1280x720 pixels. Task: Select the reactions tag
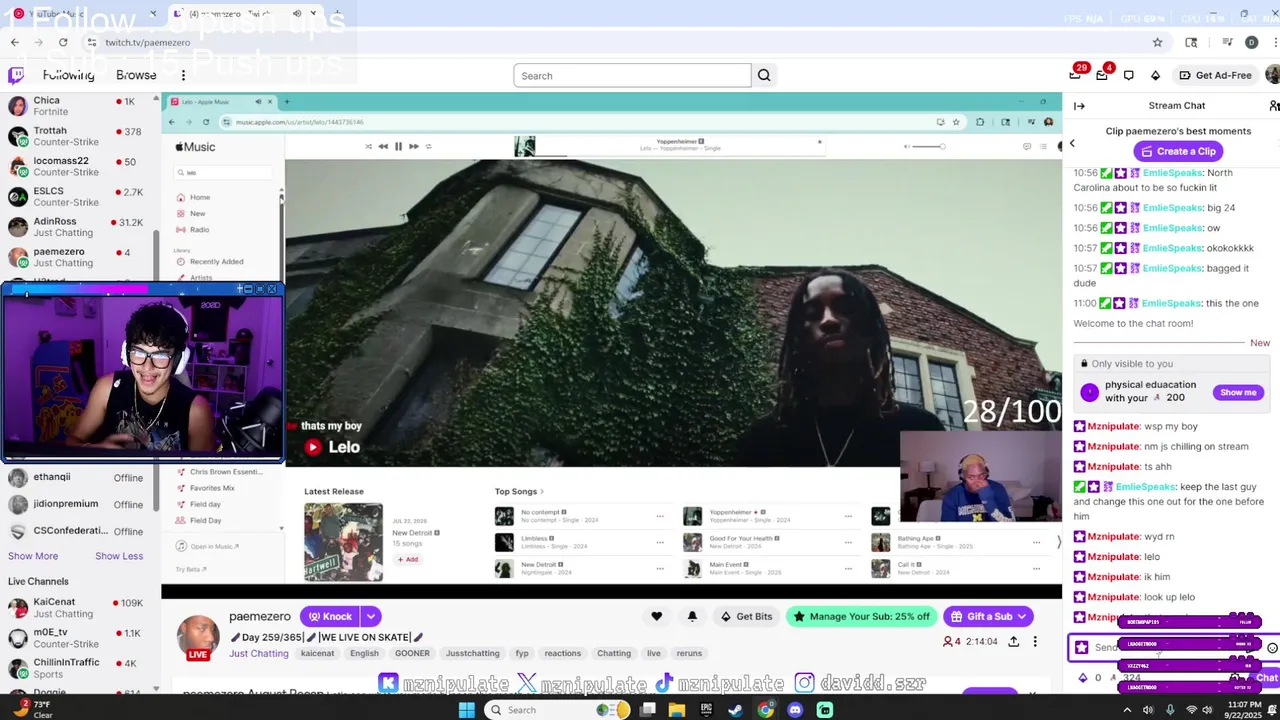[562, 653]
